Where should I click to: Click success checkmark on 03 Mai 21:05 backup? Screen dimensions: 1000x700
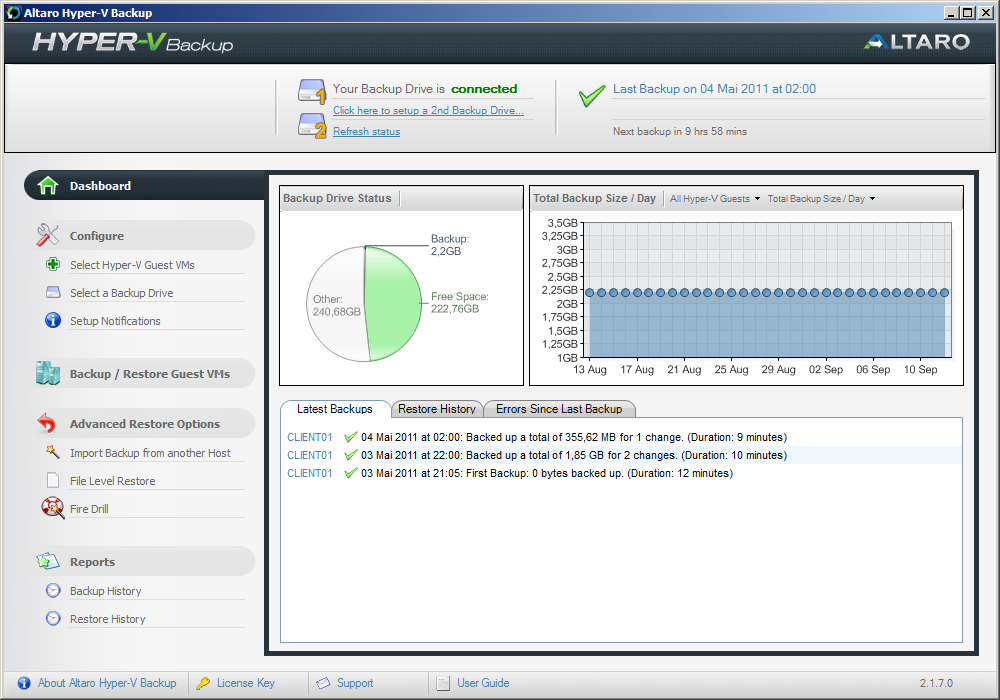[x=350, y=473]
